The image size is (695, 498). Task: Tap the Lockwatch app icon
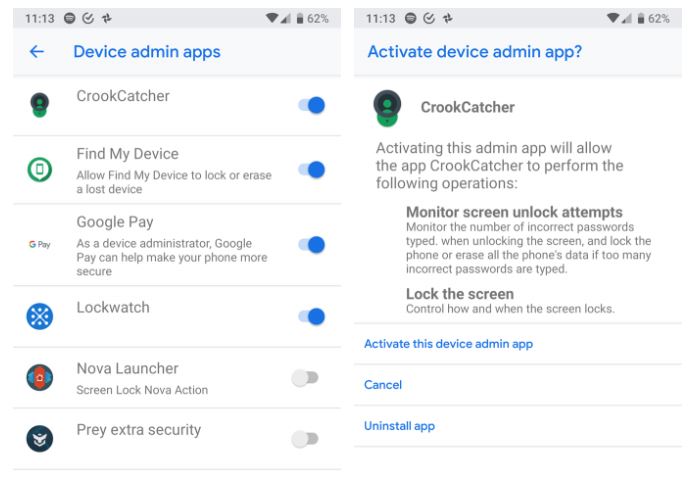(x=39, y=316)
